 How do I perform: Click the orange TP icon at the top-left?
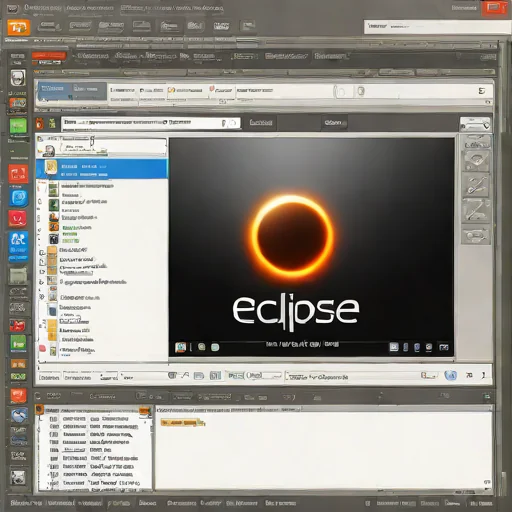19,28
